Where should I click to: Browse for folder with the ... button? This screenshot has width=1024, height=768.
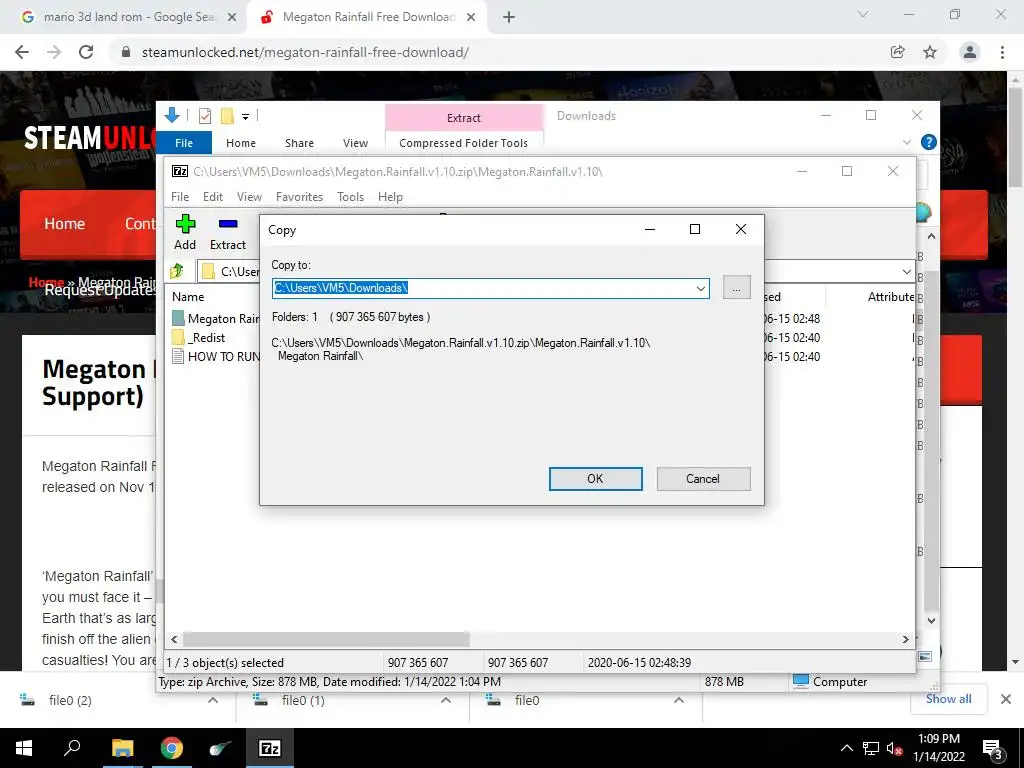coord(736,288)
